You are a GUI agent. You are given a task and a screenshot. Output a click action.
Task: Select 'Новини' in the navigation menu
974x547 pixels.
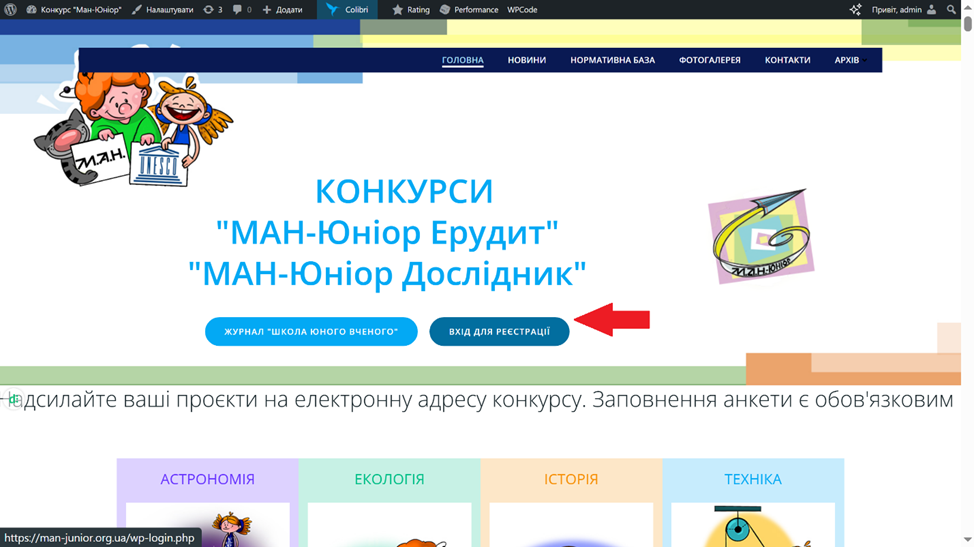[526, 60]
